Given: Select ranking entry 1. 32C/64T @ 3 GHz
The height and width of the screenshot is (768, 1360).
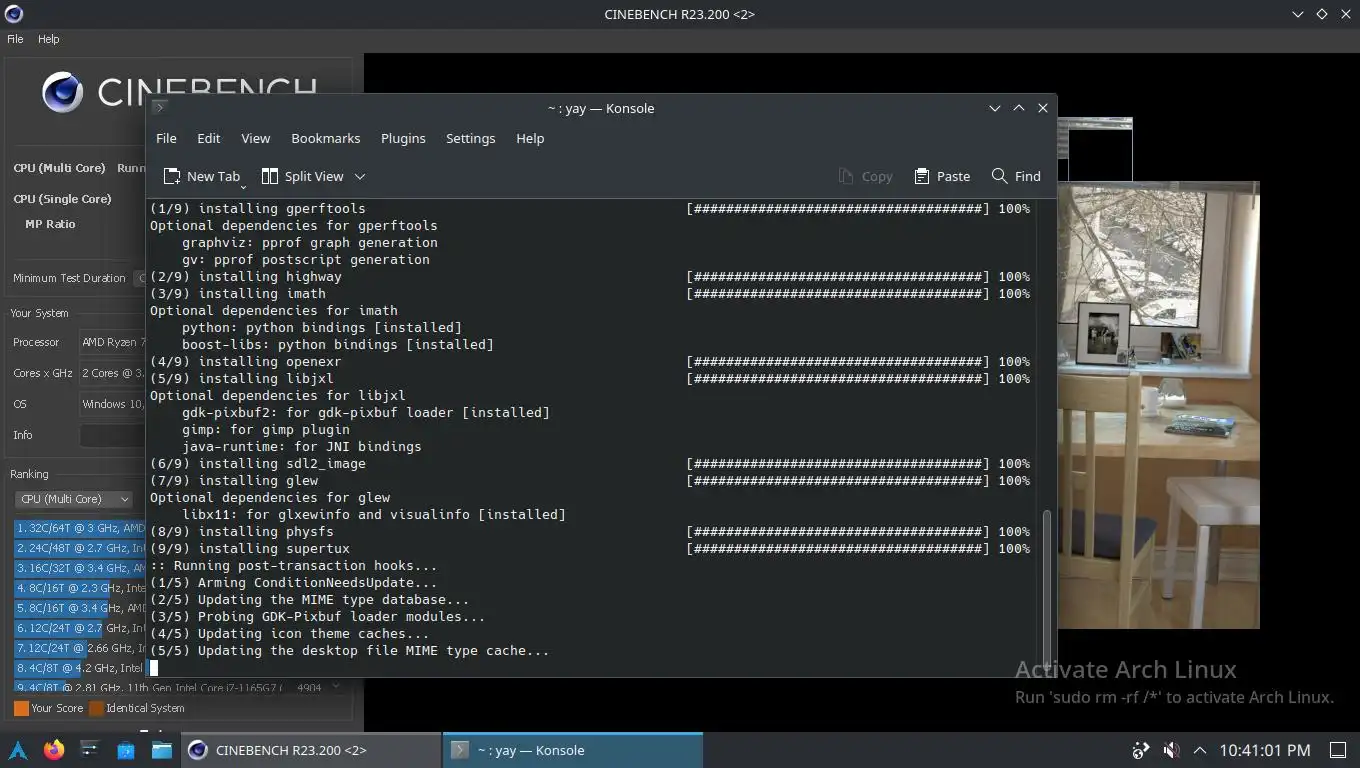Looking at the screenshot, I should pos(80,528).
